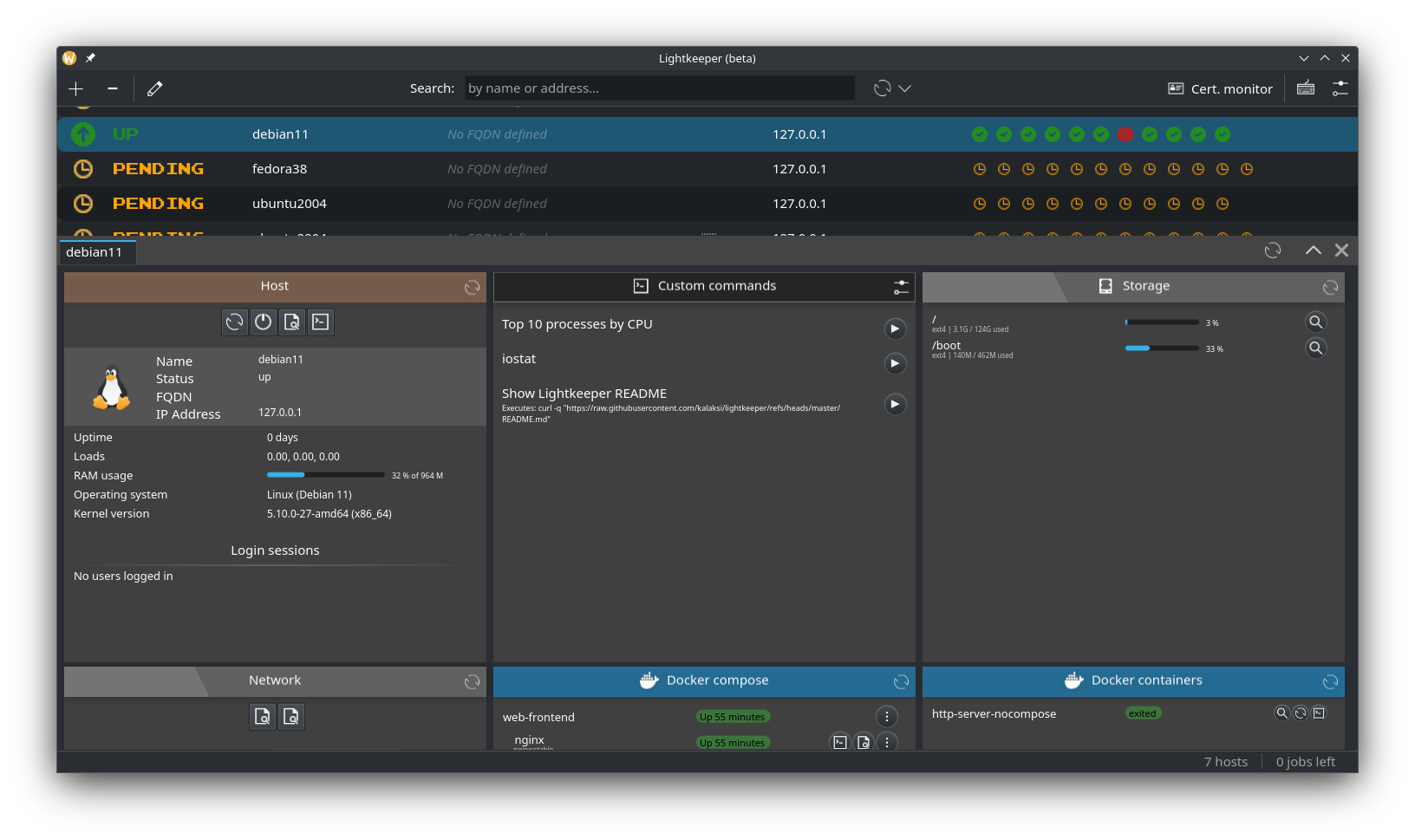Click web-frontend Up 55 minutes badge
1415x840 pixels.
733,717
